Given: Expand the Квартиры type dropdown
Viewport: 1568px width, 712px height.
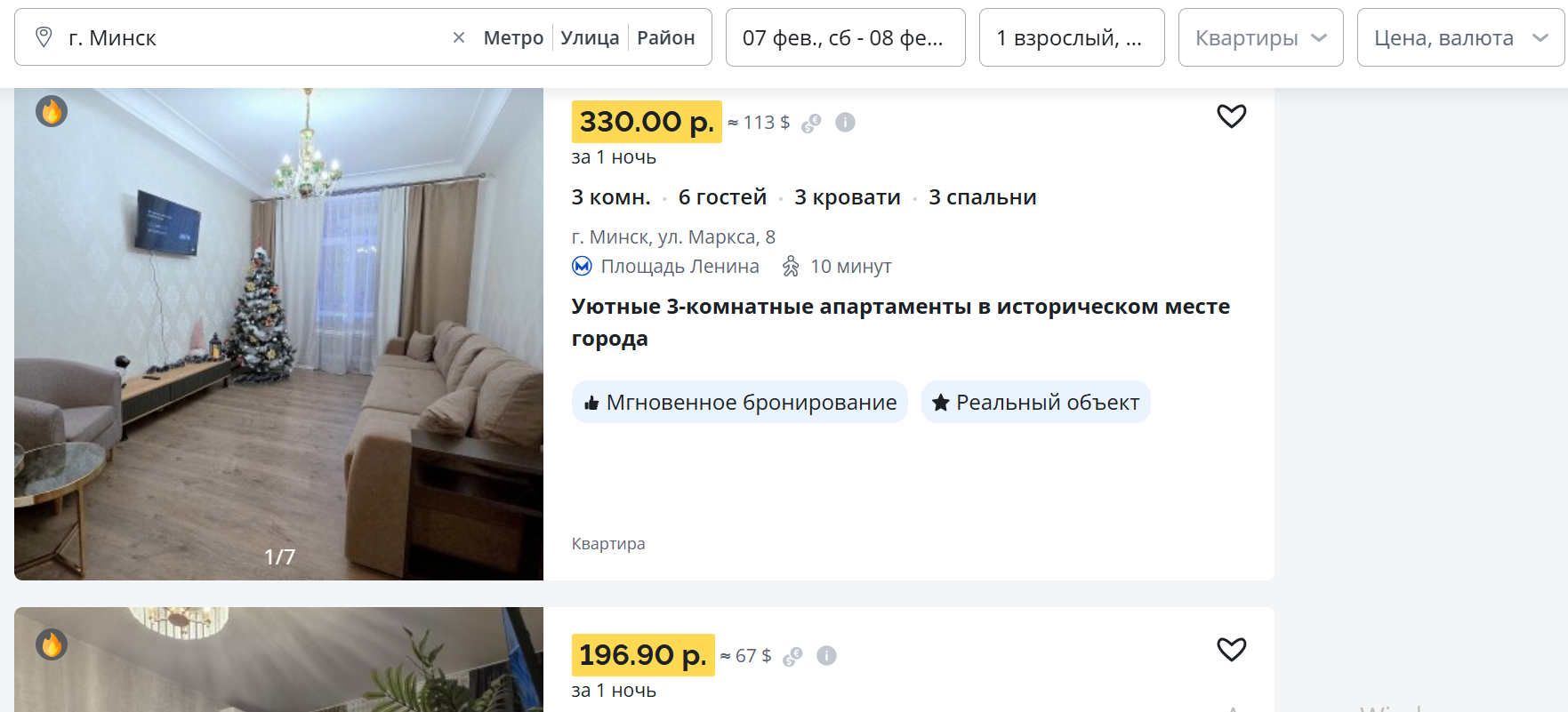Looking at the screenshot, I should tap(1260, 37).
